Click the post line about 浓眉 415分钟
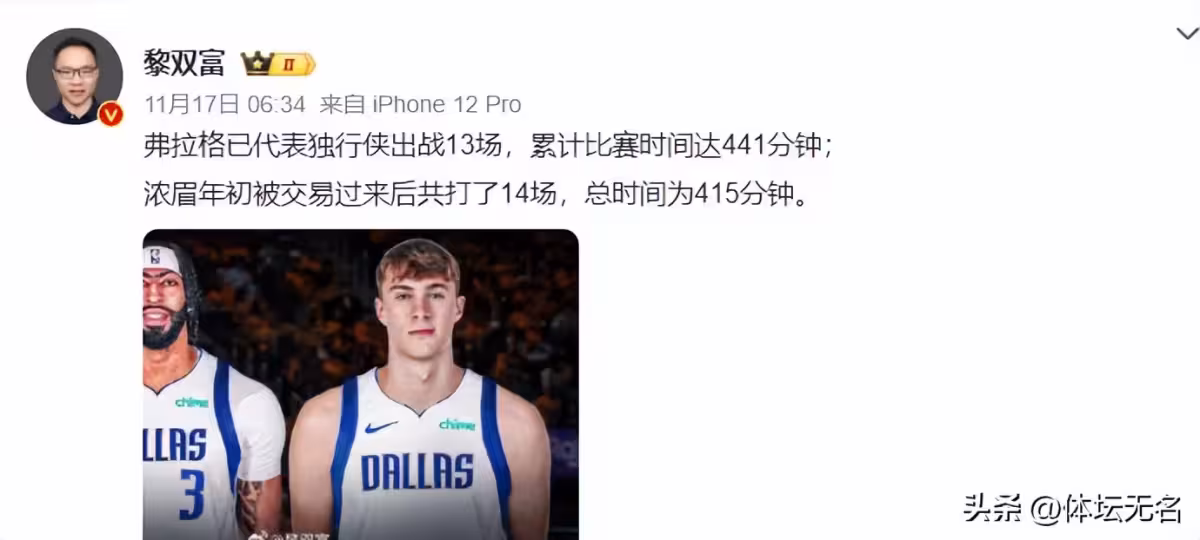Viewport: 1200px width, 540px height. 475,191
